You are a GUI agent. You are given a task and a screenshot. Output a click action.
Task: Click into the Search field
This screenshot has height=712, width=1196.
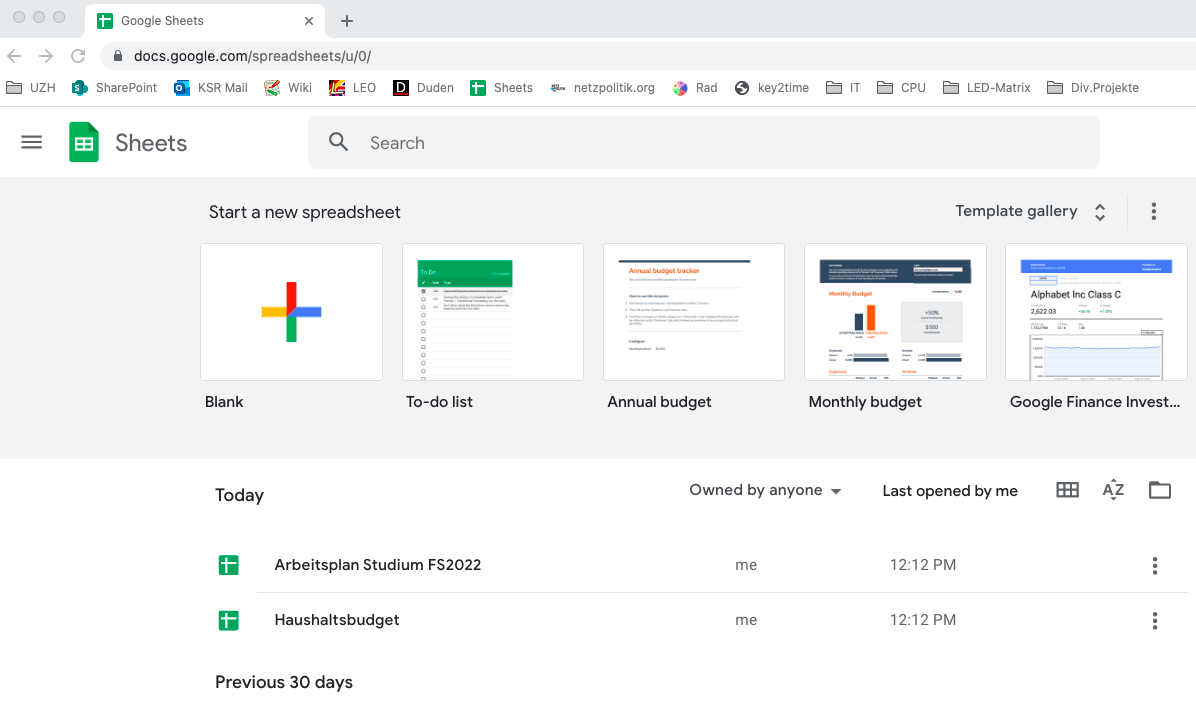(x=720, y=143)
